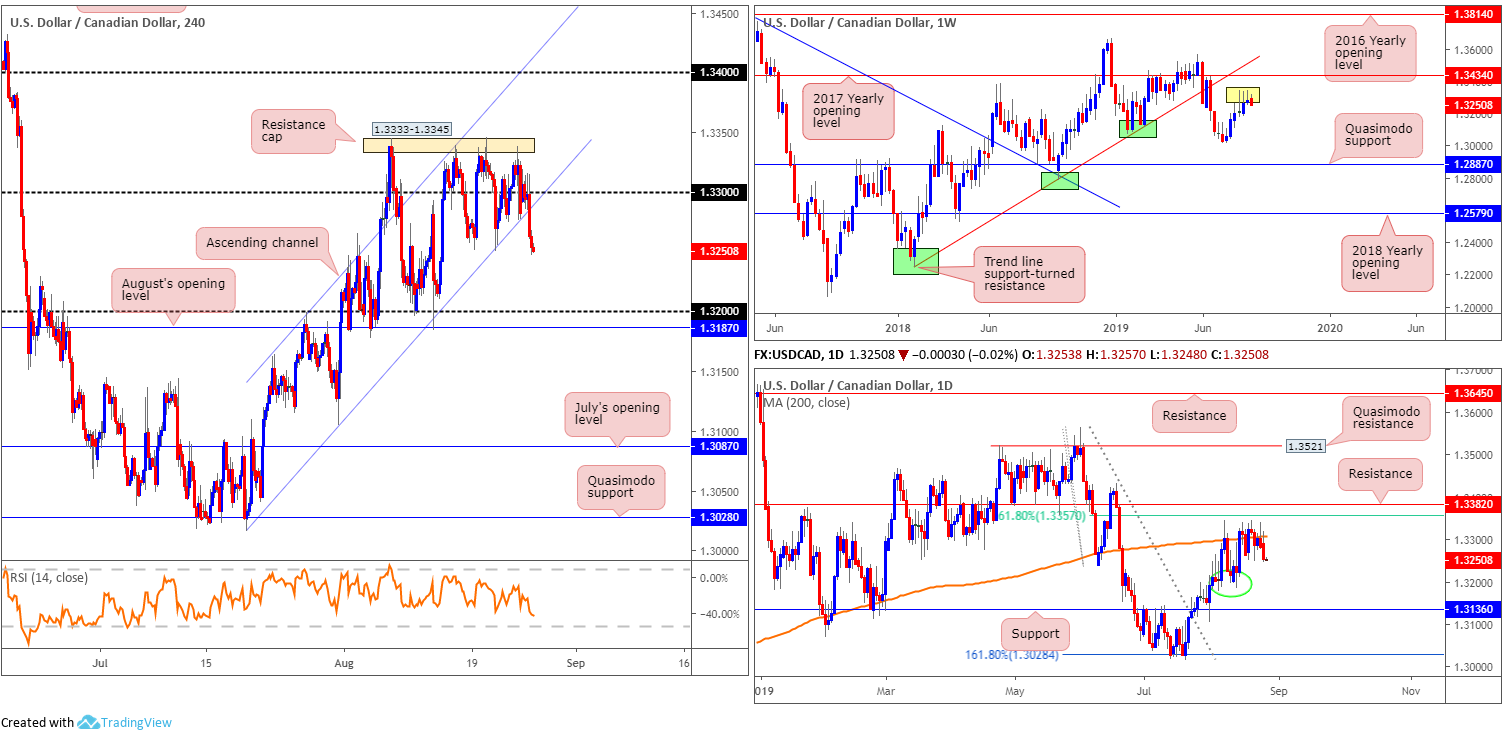
Task: Click the 1.34000 price tag
Action: point(718,73)
